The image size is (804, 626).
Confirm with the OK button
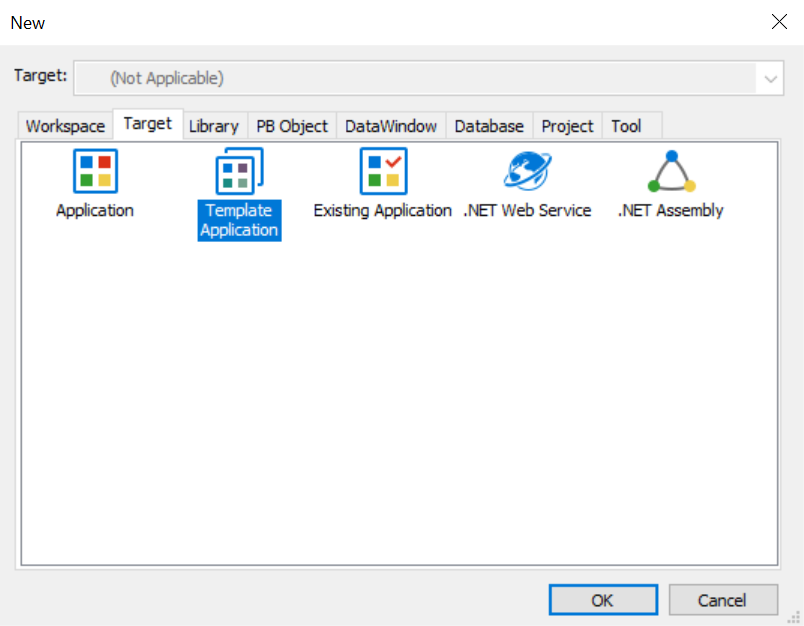click(603, 600)
